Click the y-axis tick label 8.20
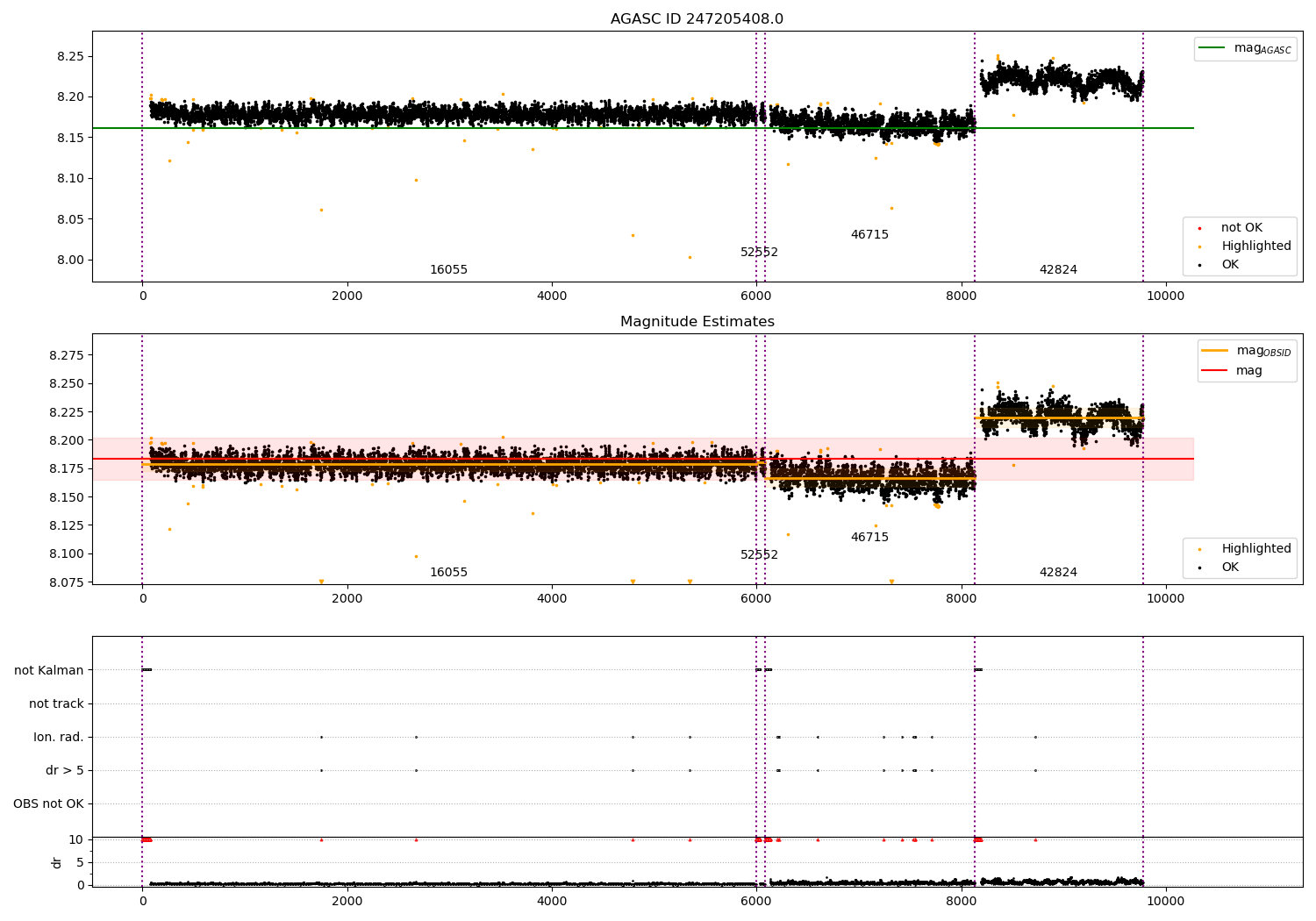Viewport: 1316px width, 921px height. (x=69, y=96)
